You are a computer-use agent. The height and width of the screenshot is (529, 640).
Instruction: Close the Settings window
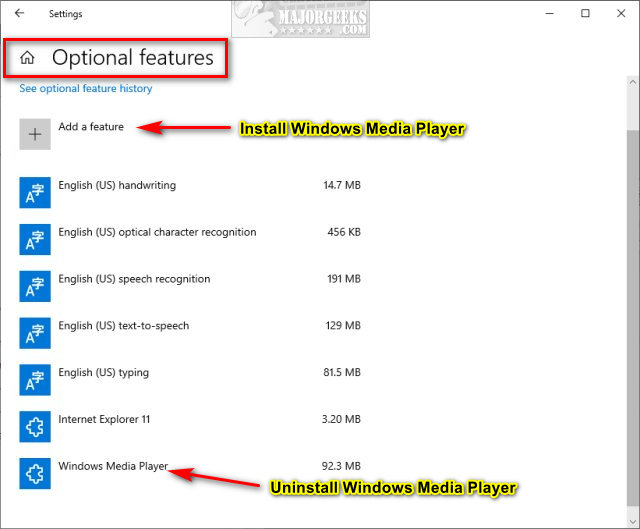tap(621, 13)
